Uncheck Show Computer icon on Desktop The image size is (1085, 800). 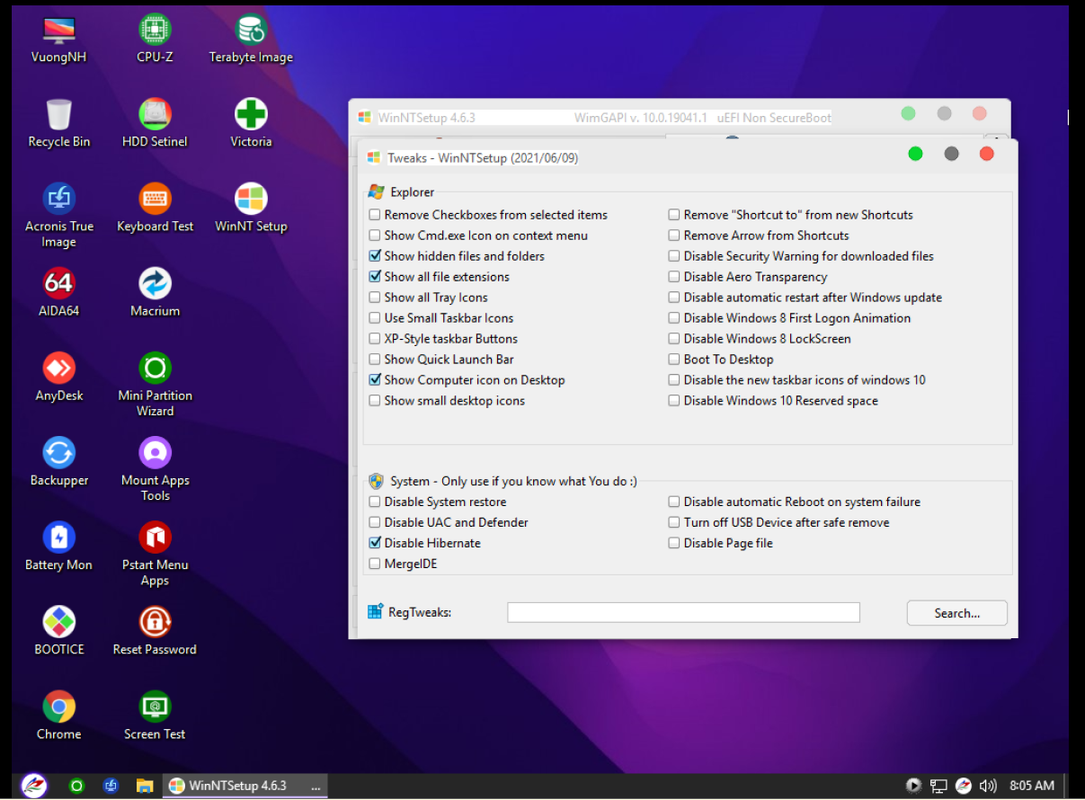click(374, 380)
